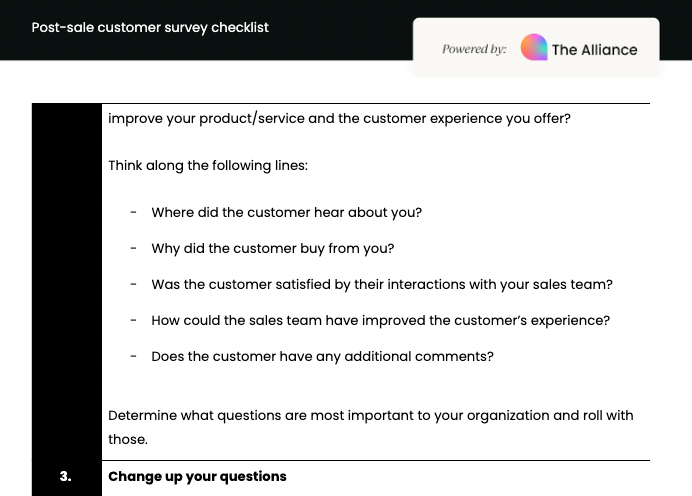Click the "improve your product/service" sentence
This screenshot has width=692, height=496.
pyautogui.click(x=339, y=118)
